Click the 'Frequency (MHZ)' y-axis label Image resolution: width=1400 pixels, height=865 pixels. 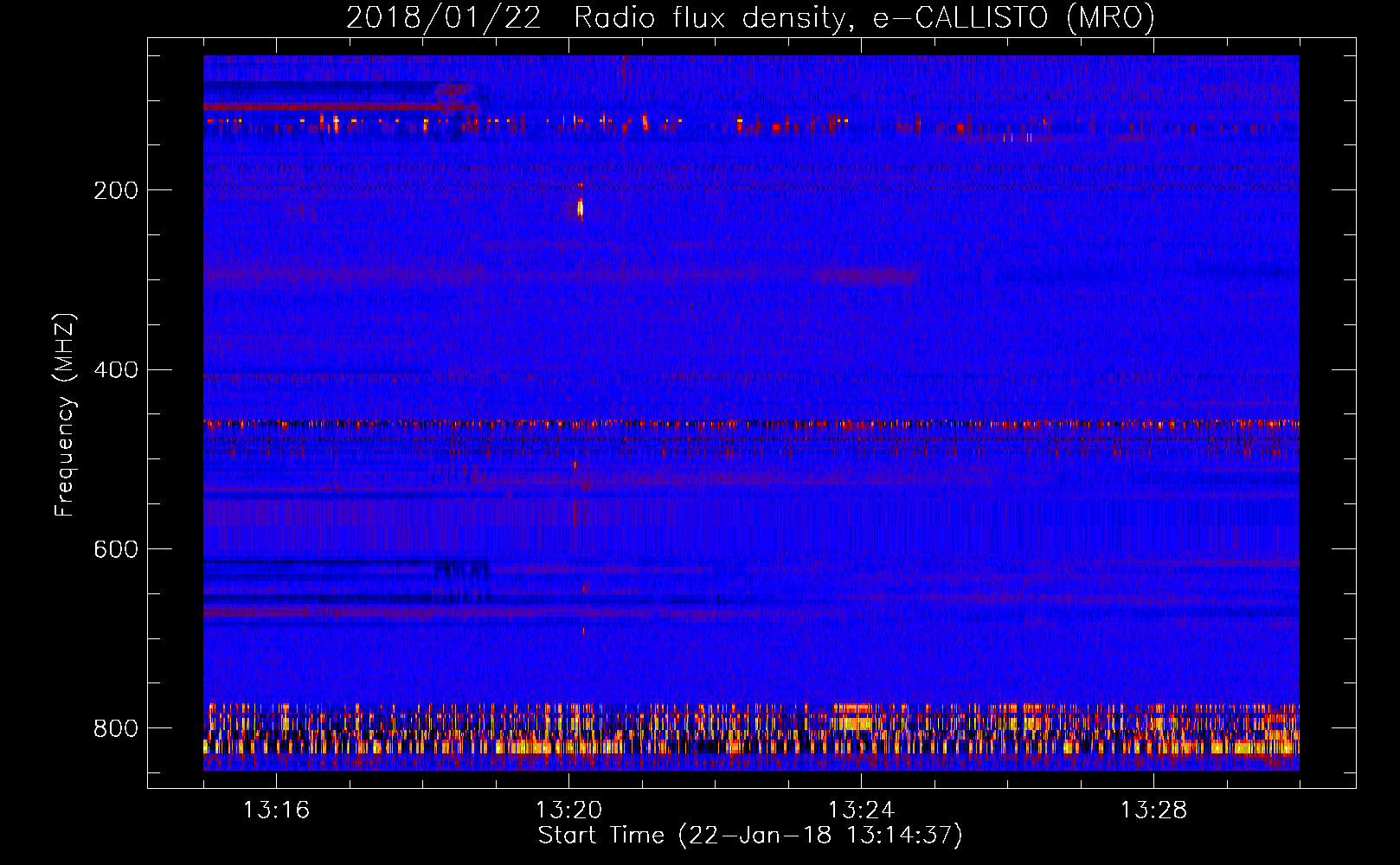pyautogui.click(x=65, y=415)
